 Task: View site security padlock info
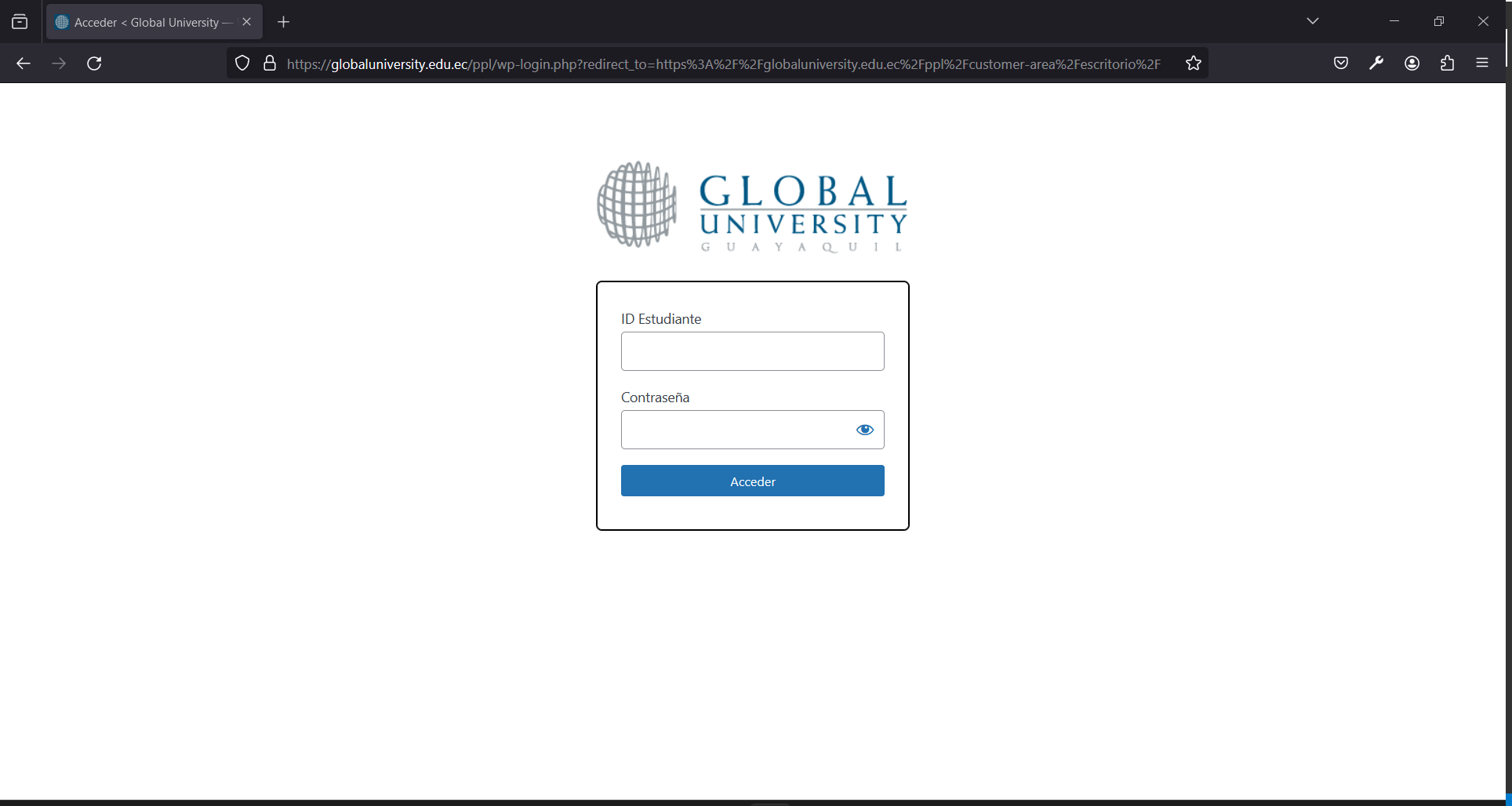point(270,64)
